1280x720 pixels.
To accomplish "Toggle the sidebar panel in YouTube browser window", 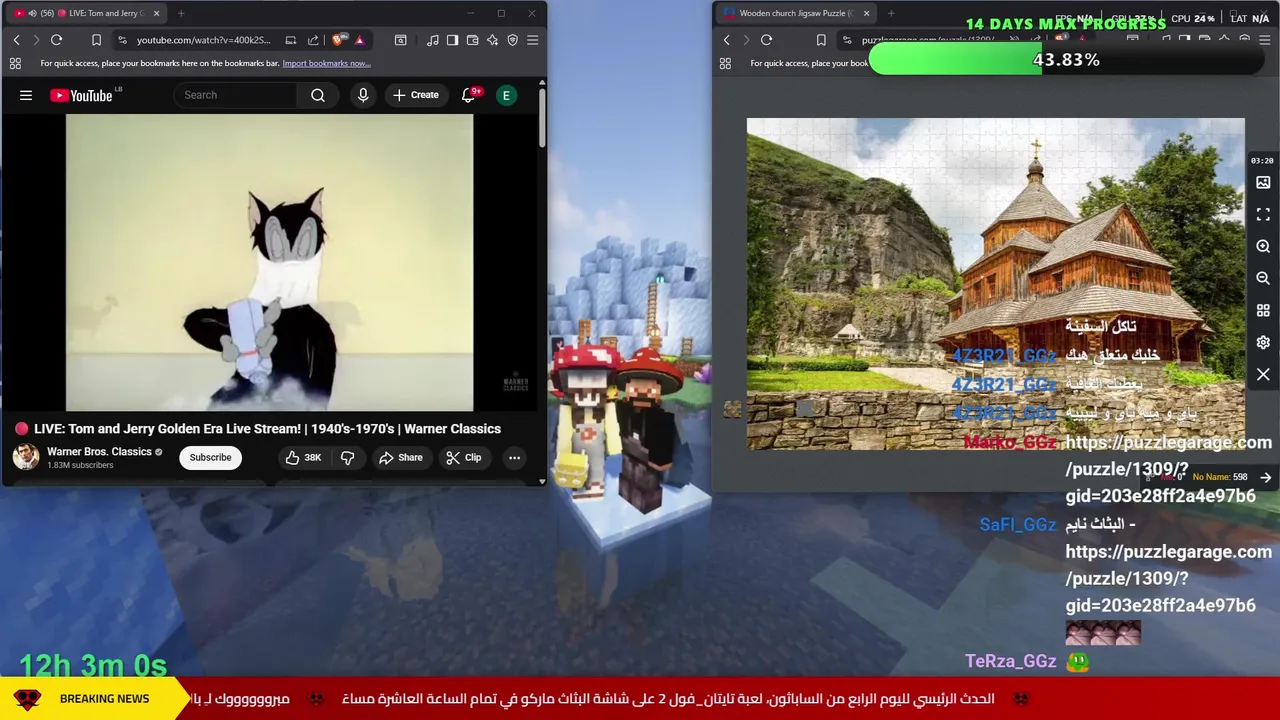I will [x=452, y=40].
